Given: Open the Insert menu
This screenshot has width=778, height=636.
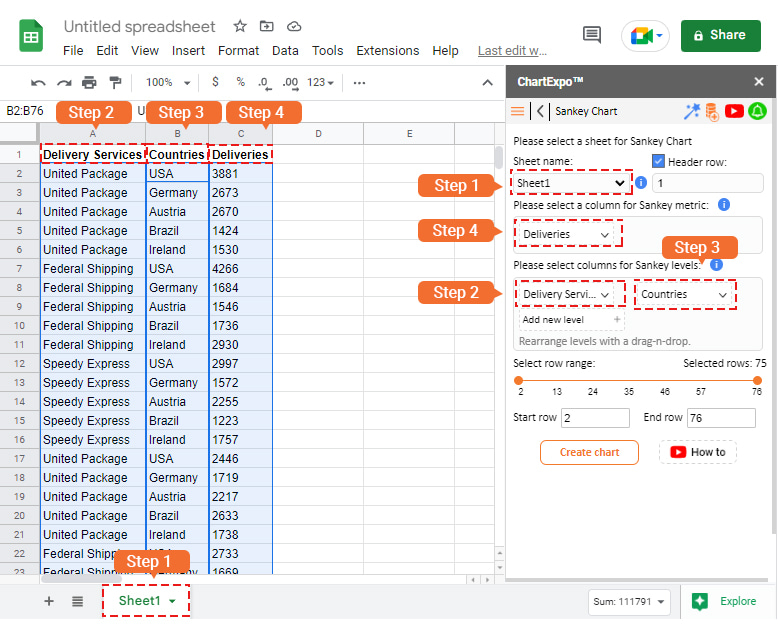Looking at the screenshot, I should pos(188,51).
